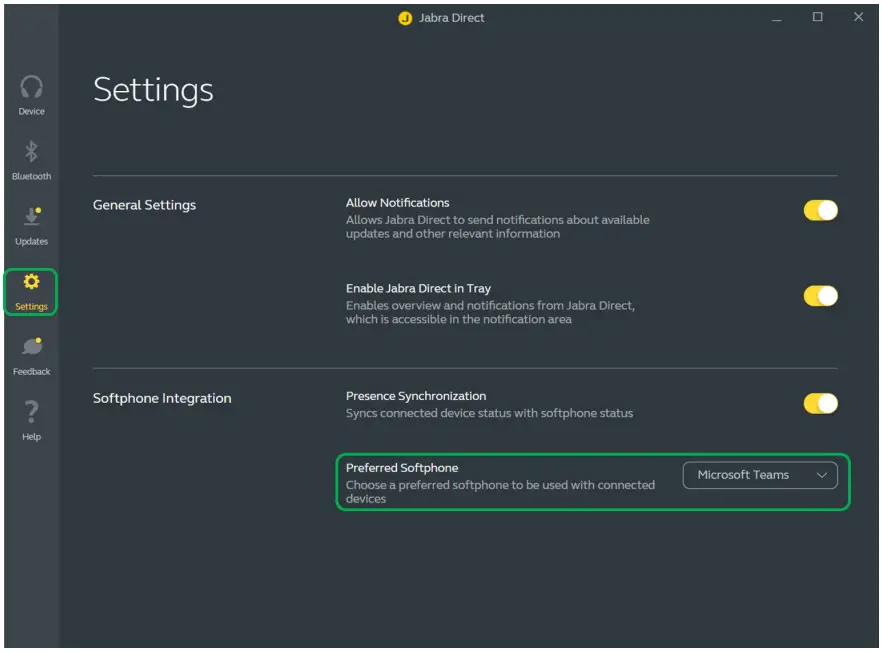Click the Jabra logo in title bar
Viewport: 882px width, 652px height.
tap(405, 18)
